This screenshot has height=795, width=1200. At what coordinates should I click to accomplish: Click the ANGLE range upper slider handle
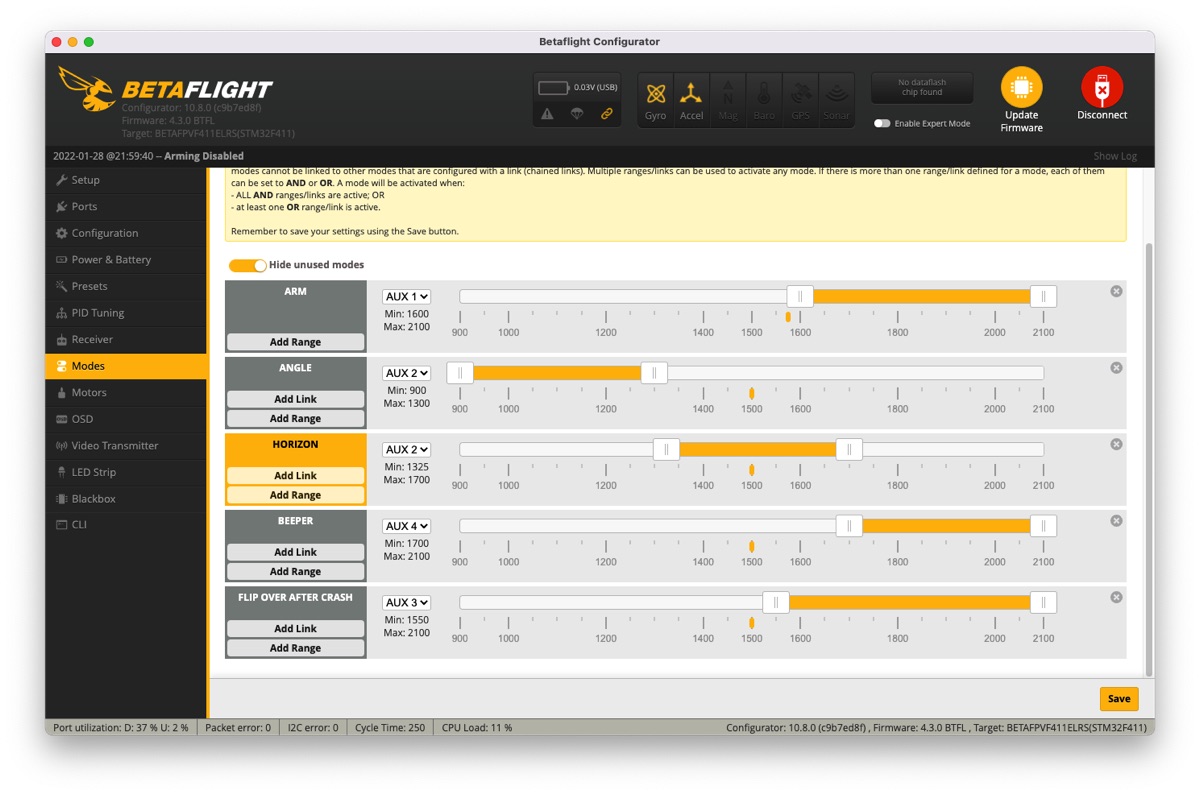[654, 373]
